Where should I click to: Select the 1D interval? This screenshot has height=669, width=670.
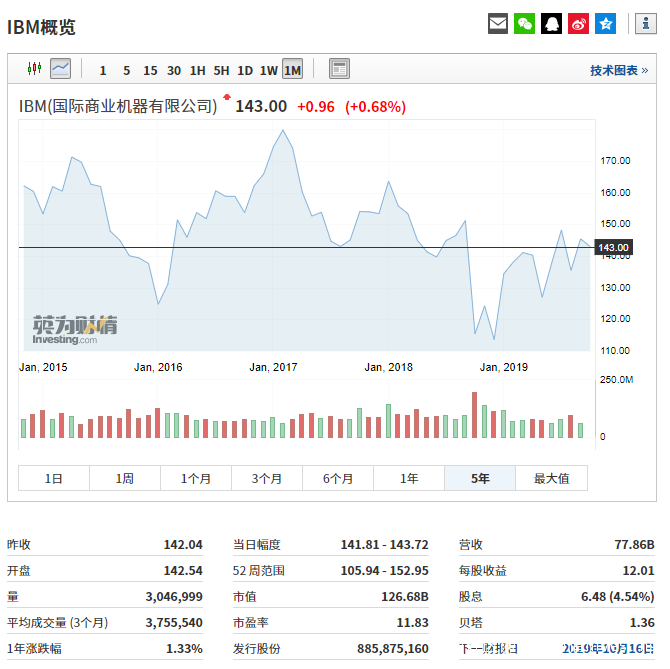[x=245, y=70]
